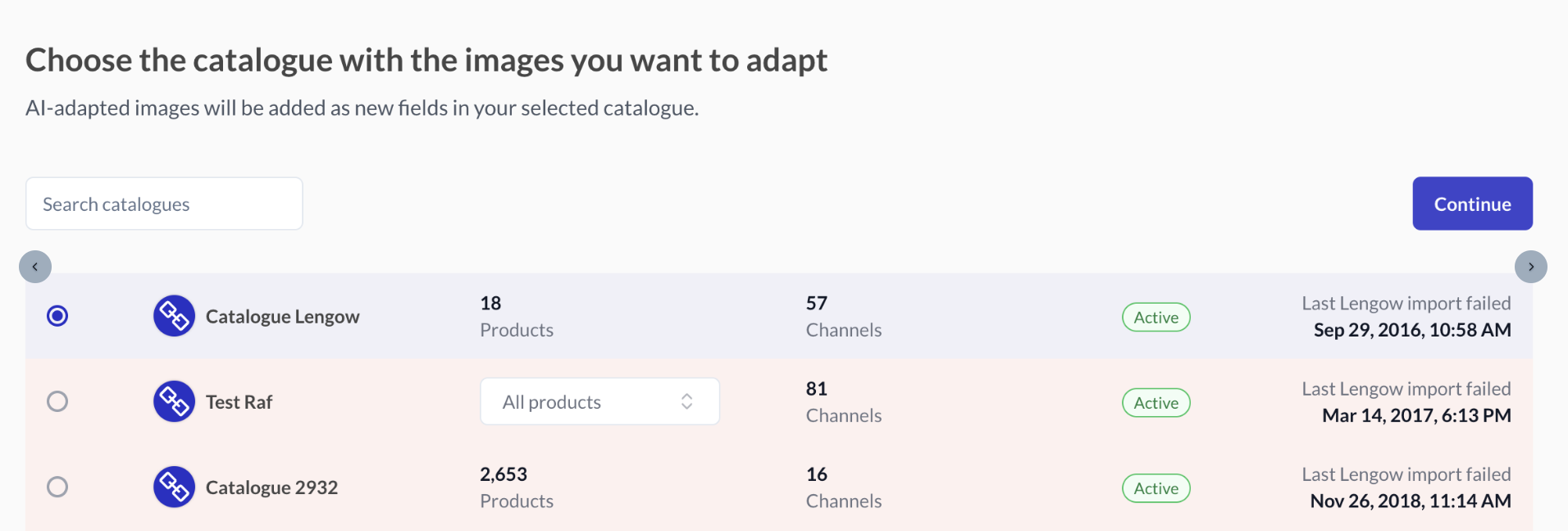
Task: Click the Catalogue 2932 name text
Action: [271, 488]
